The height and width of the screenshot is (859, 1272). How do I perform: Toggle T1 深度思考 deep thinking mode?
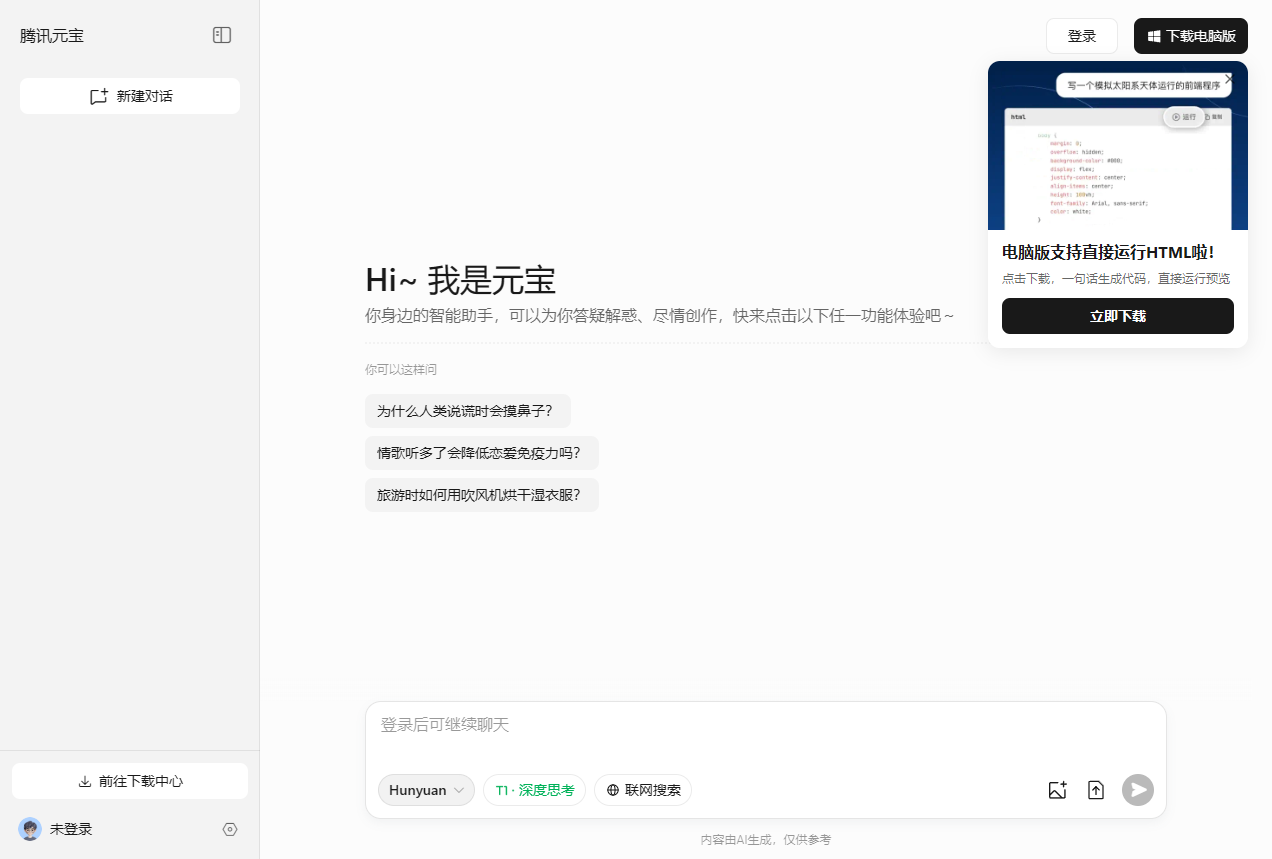(x=534, y=790)
